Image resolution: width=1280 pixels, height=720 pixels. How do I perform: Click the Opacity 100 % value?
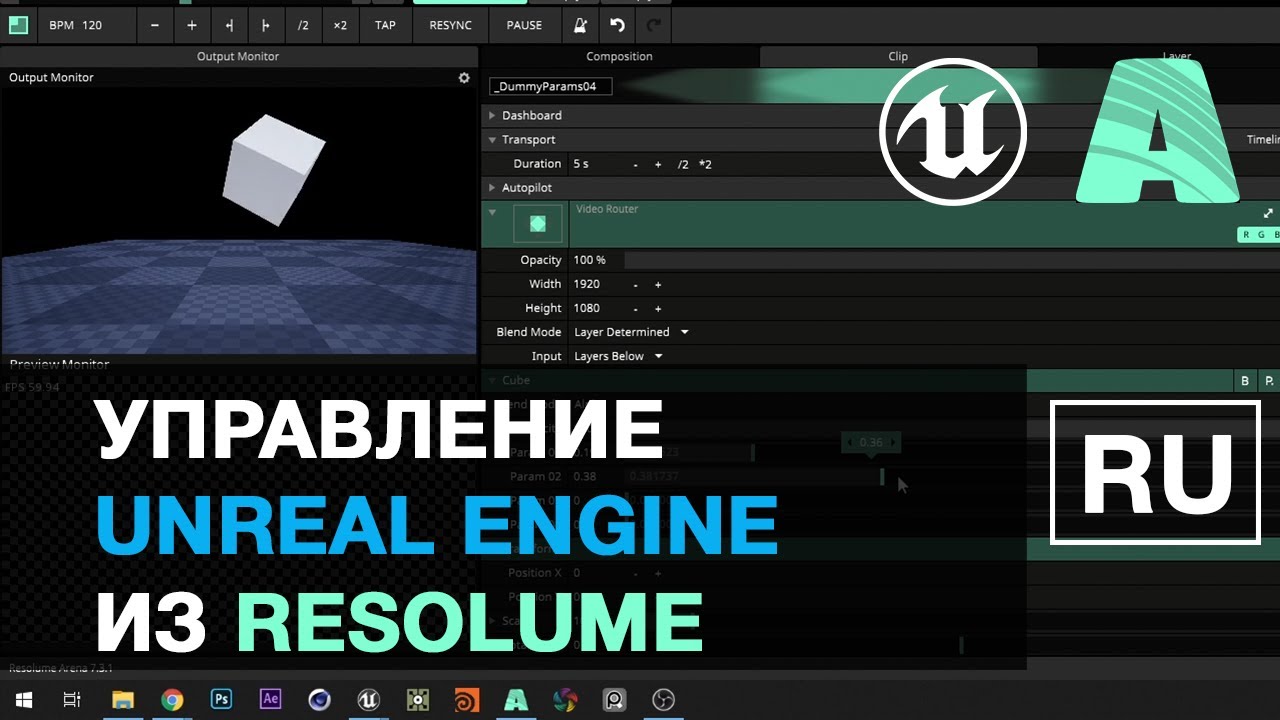click(590, 260)
